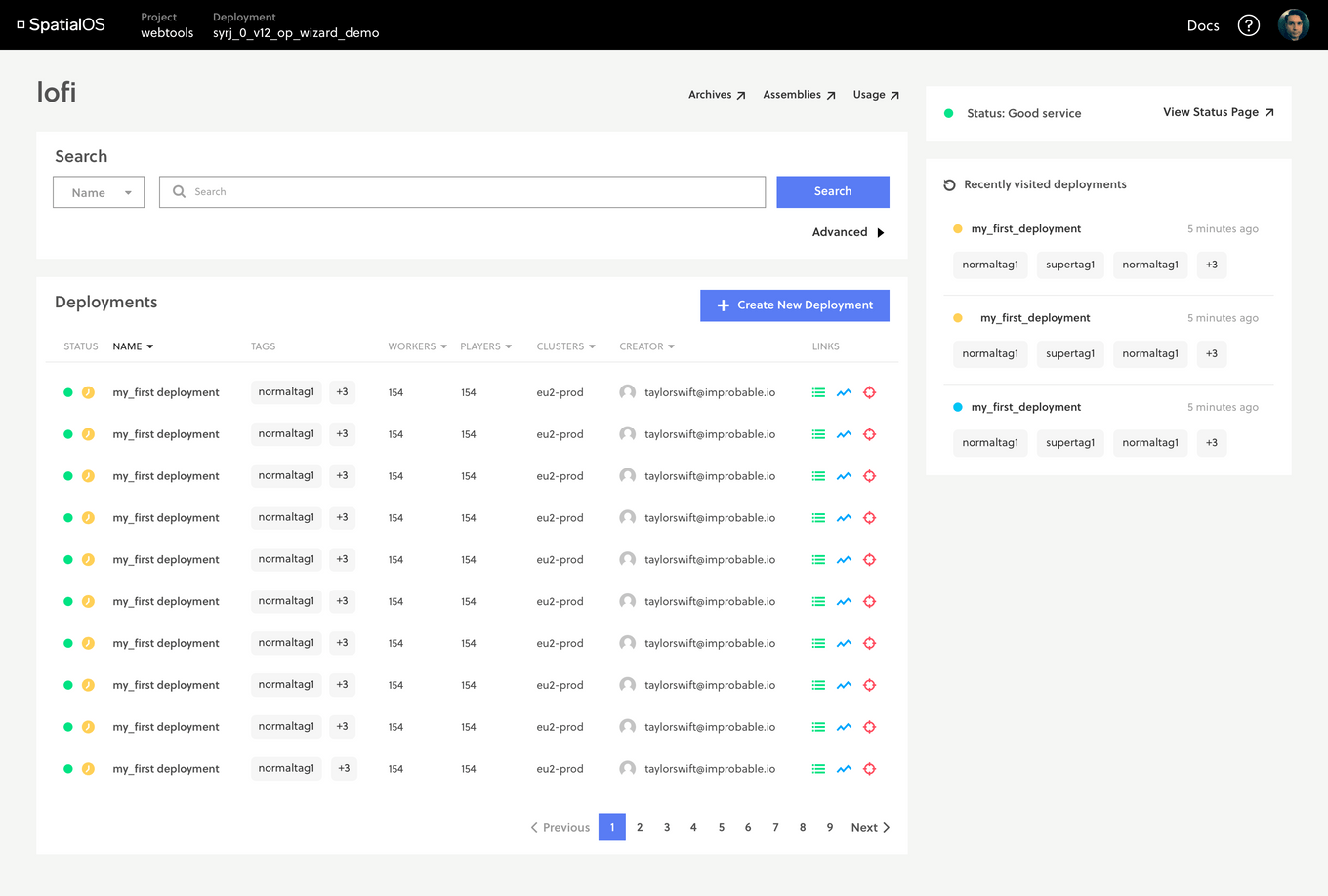
Task: Click the recently visited refresh icon
Action: pyautogui.click(x=949, y=184)
